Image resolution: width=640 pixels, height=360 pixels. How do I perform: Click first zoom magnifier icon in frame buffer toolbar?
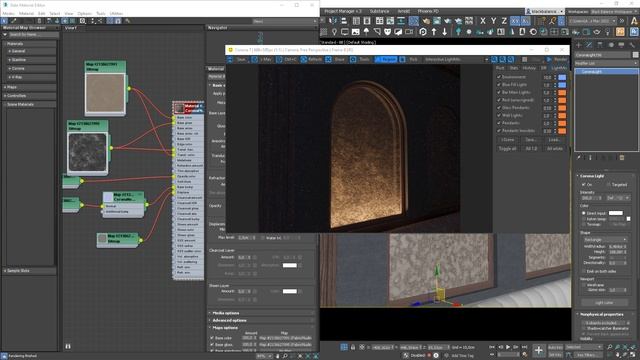point(494,60)
